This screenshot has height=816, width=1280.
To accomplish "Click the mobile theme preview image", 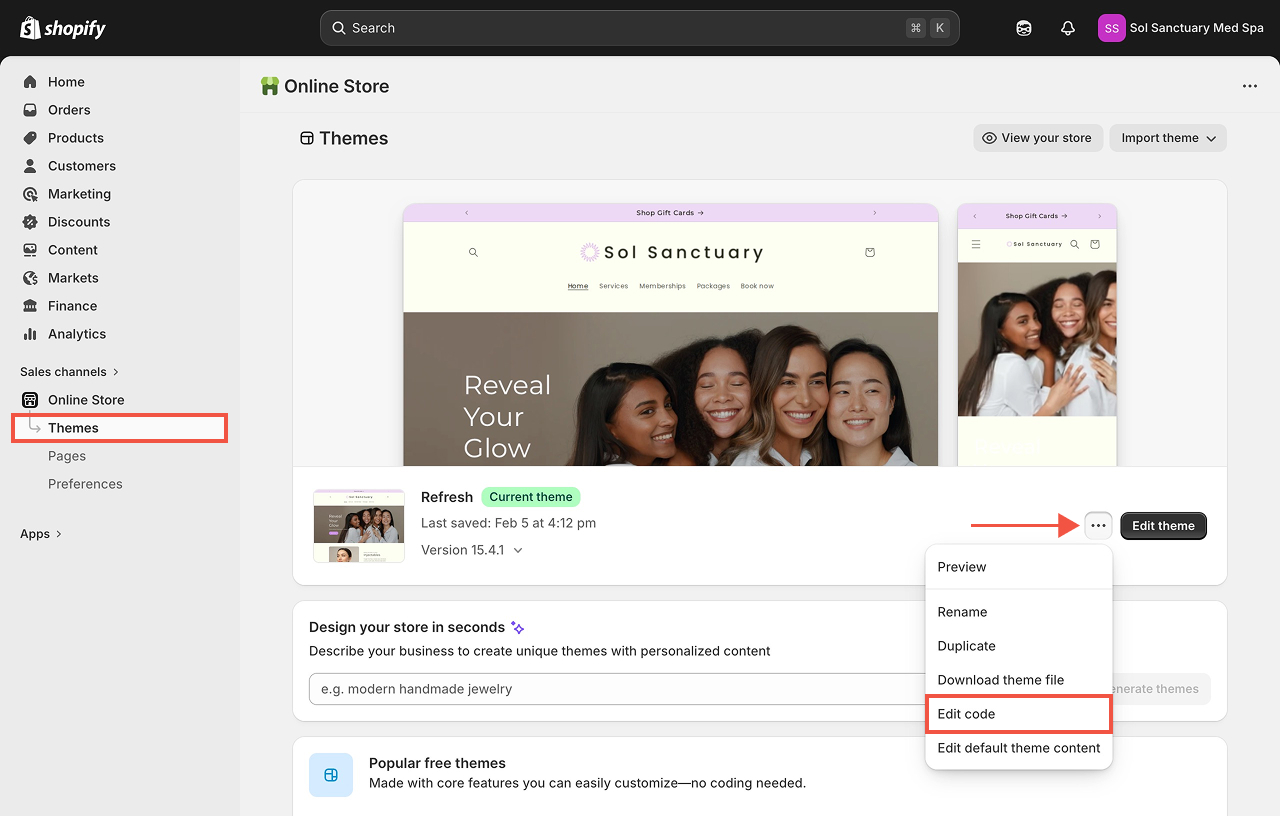I will (1037, 335).
